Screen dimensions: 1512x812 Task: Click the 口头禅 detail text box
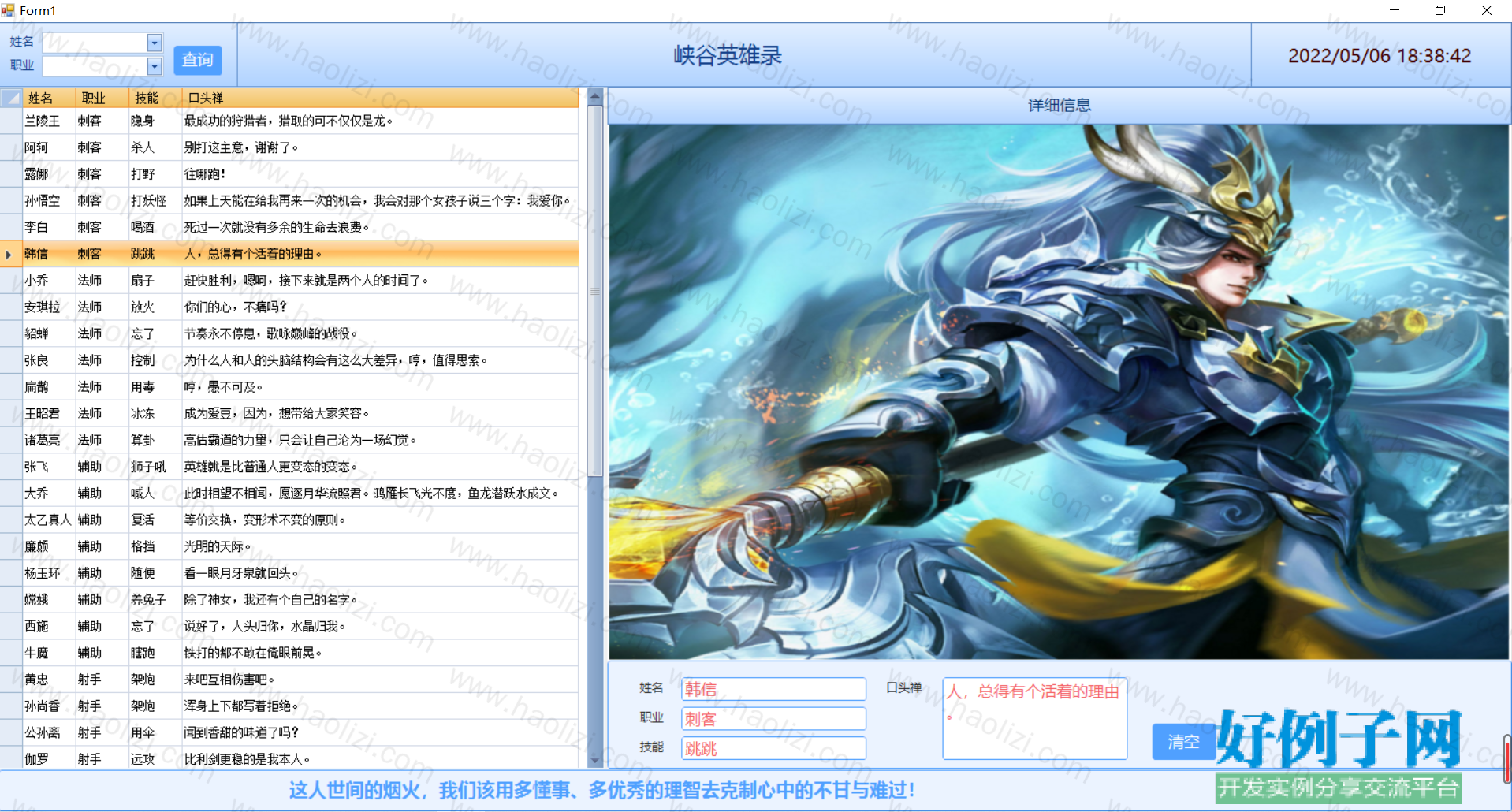point(1034,718)
